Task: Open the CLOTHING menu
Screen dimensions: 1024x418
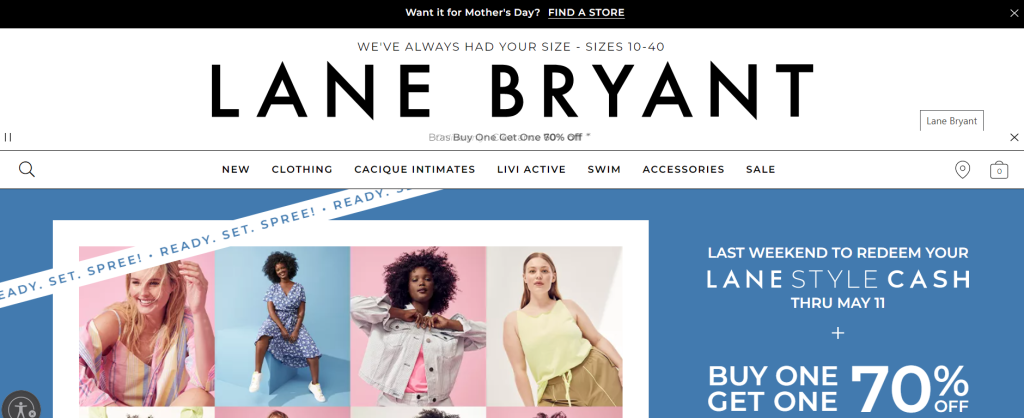Action: point(302,169)
